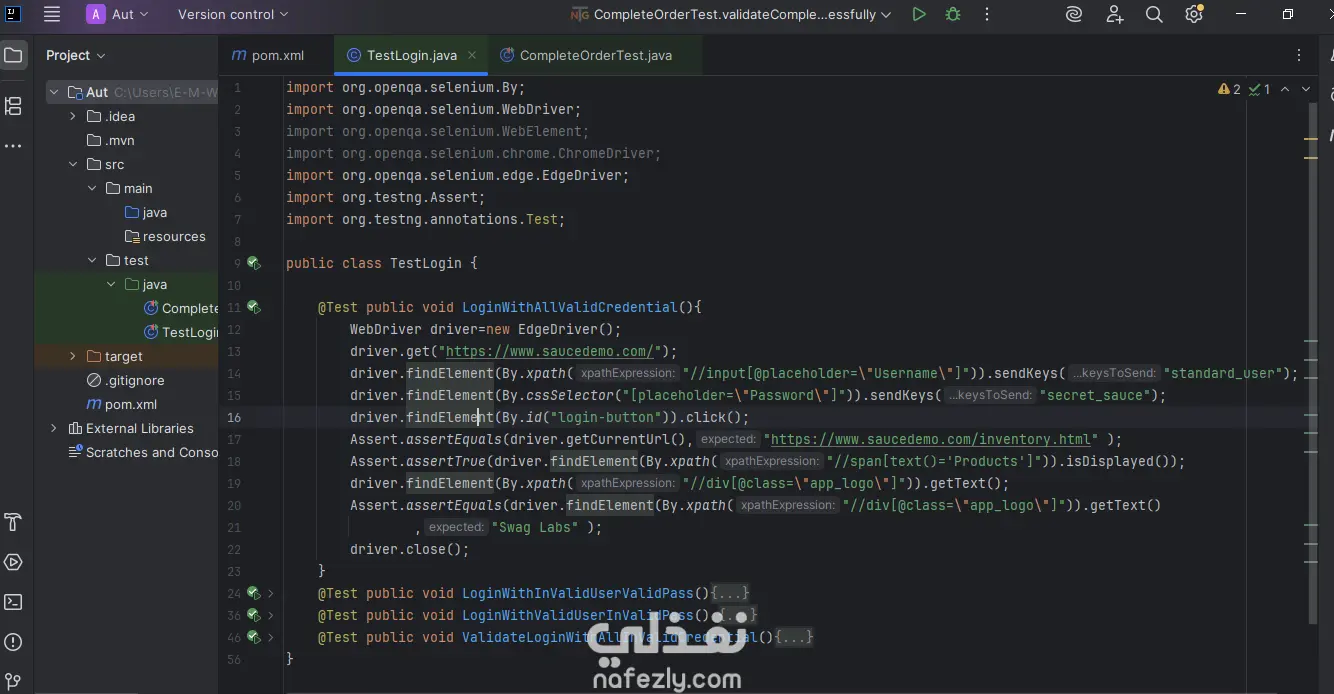The width and height of the screenshot is (1334, 694).
Task: Click folded body of ValidateLoginWithAllInValidCredential
Action: point(794,637)
